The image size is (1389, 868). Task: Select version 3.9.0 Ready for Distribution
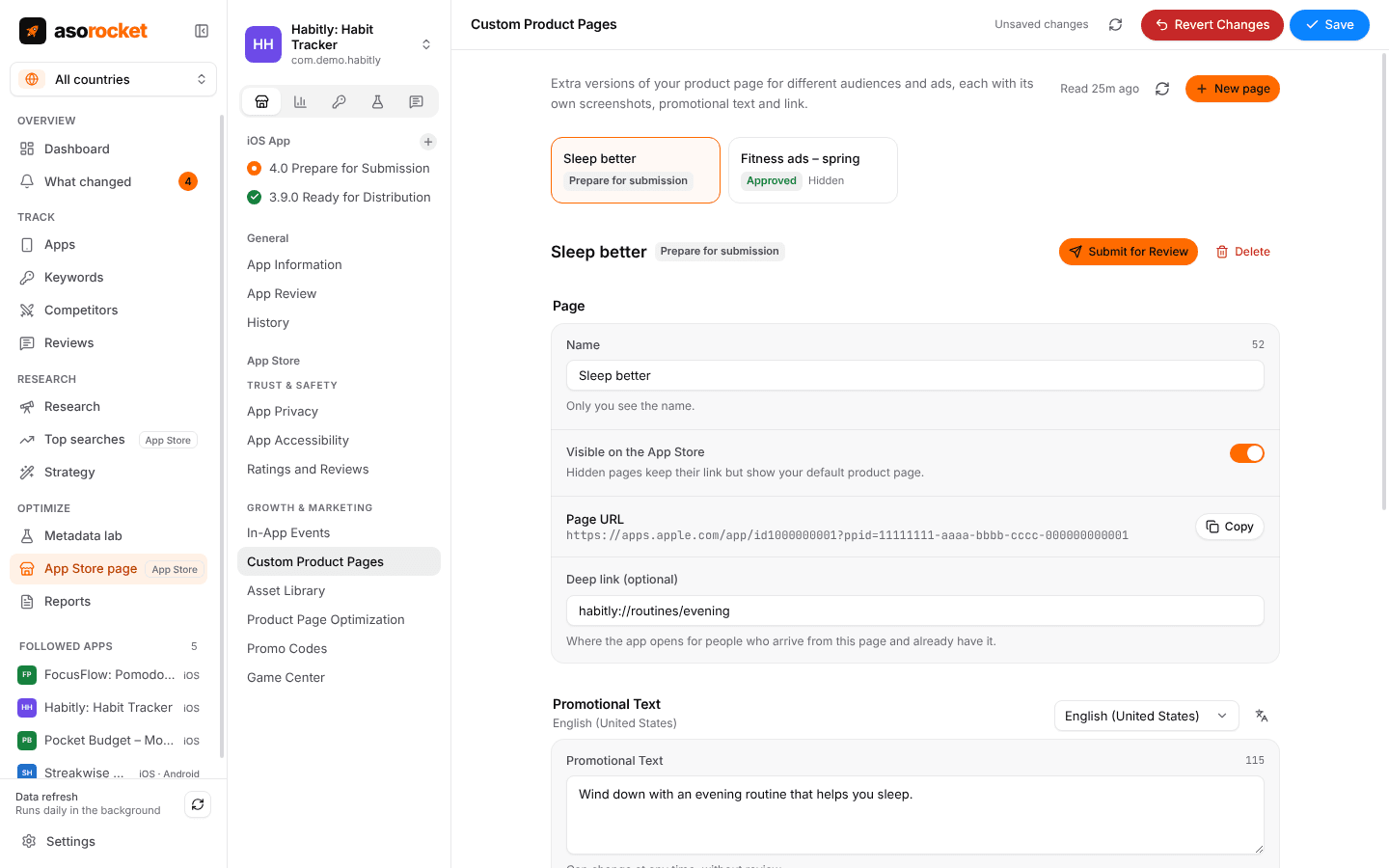[339, 198]
